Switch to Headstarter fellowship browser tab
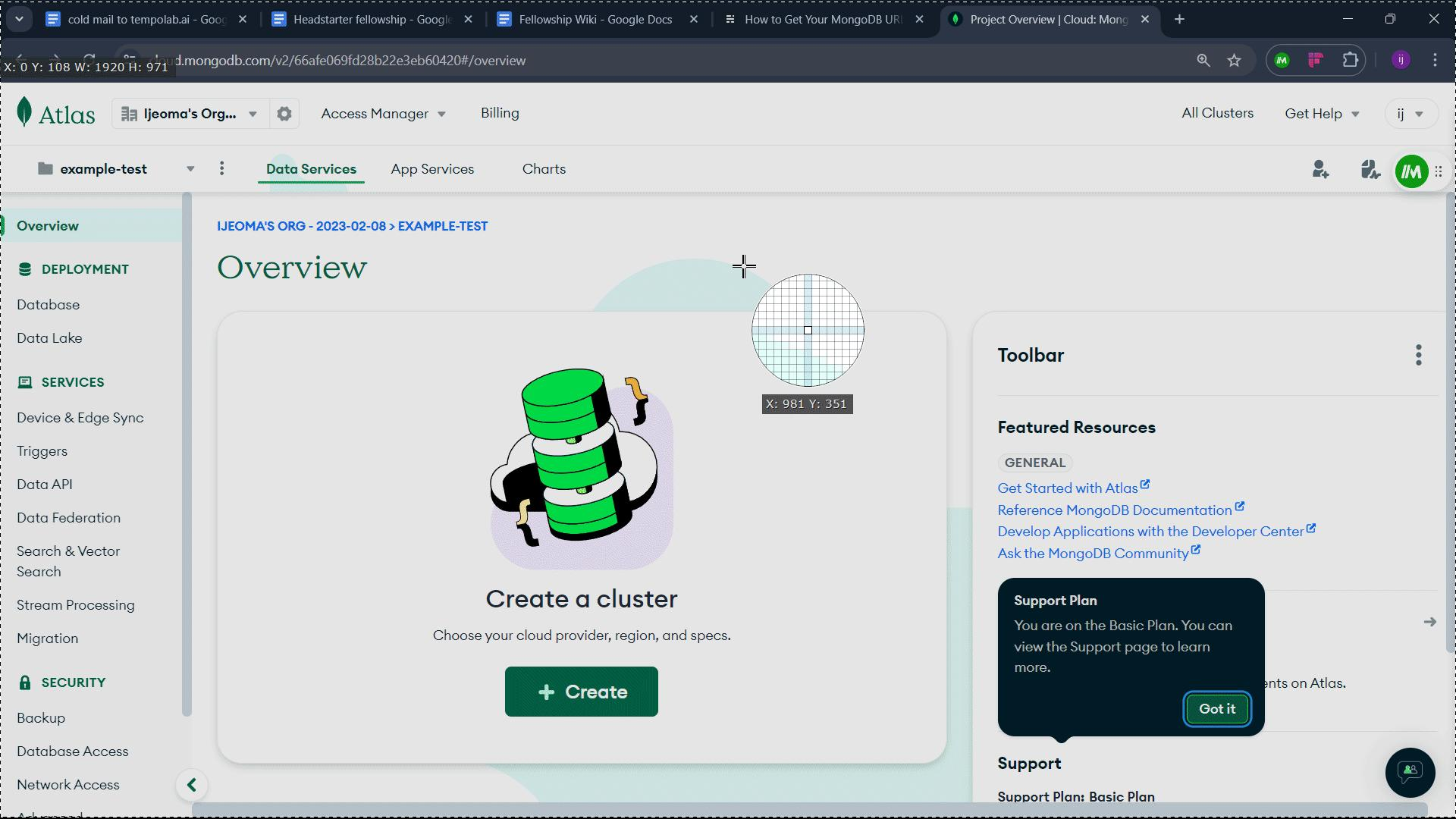The height and width of the screenshot is (819, 1456). [x=372, y=20]
